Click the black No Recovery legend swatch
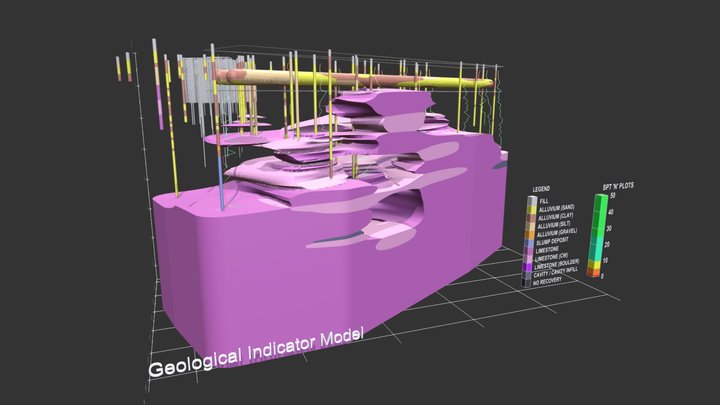 point(526,283)
